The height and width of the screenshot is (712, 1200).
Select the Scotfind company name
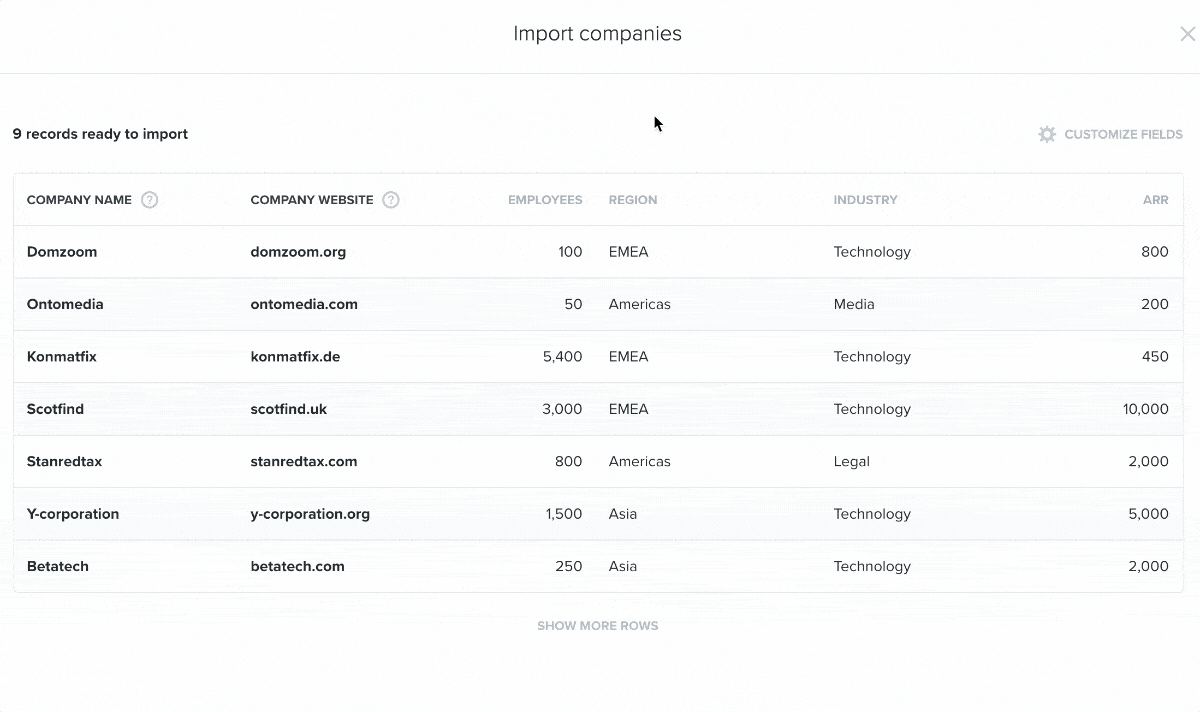pos(56,409)
